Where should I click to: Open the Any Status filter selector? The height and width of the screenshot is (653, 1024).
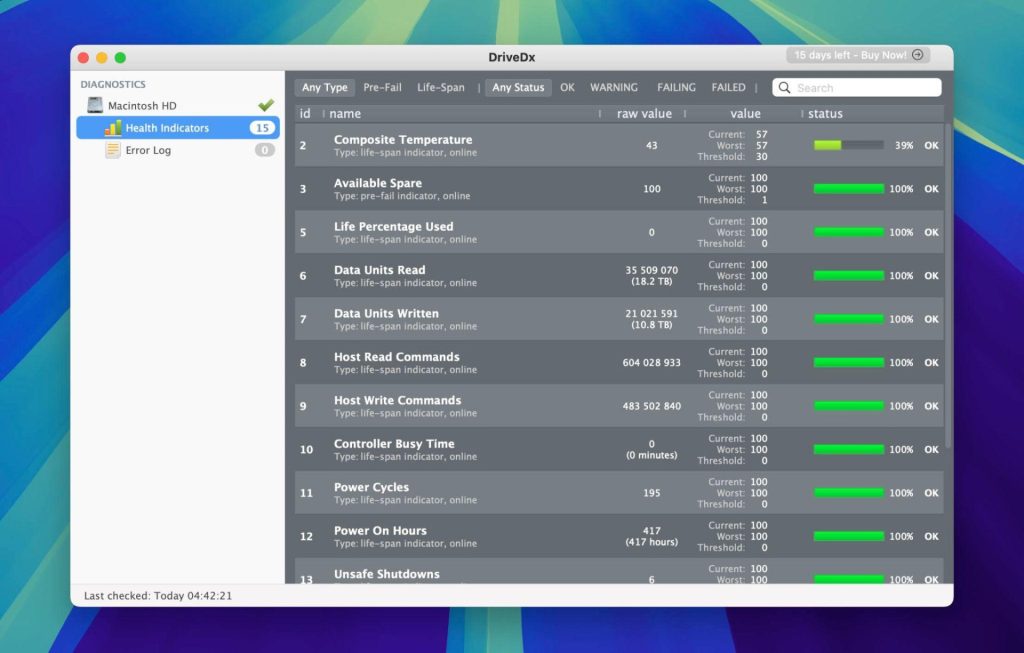[518, 87]
